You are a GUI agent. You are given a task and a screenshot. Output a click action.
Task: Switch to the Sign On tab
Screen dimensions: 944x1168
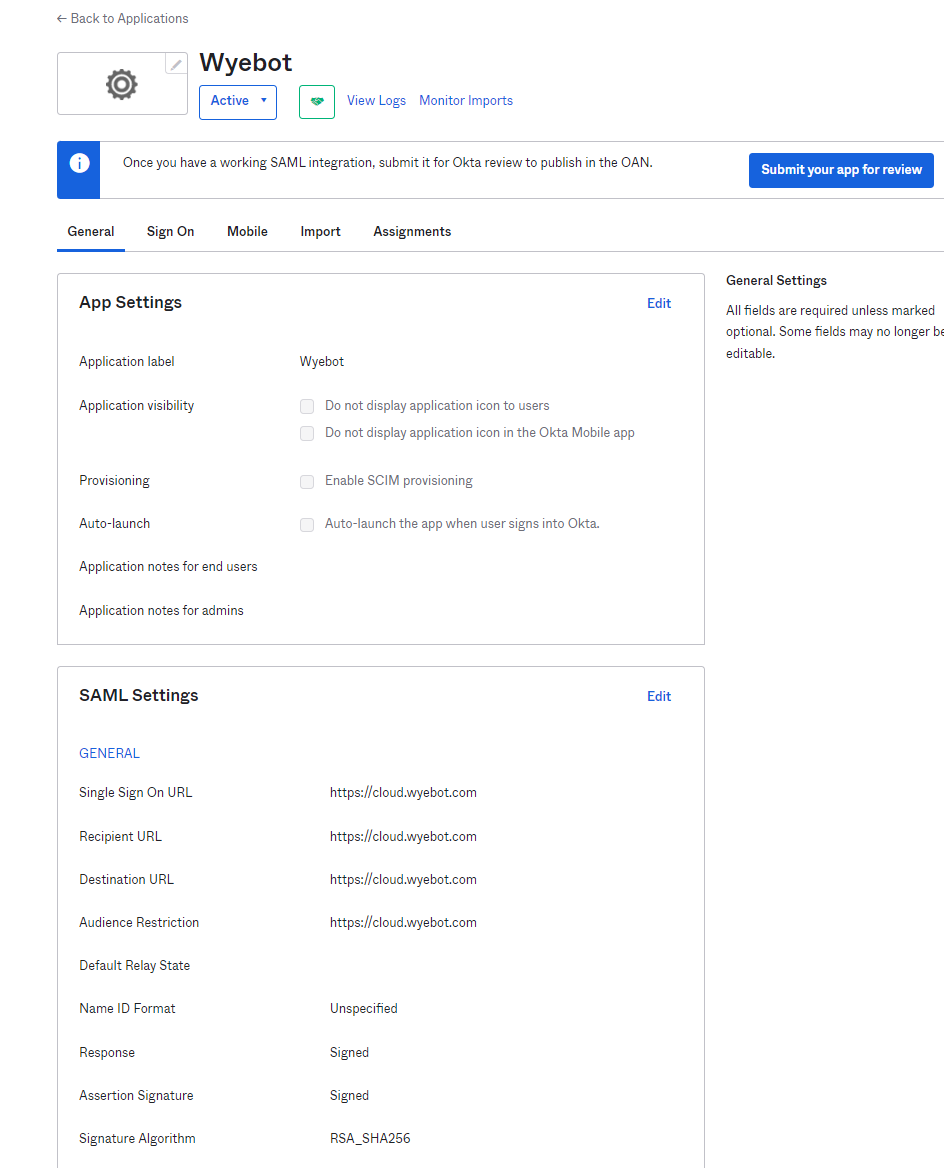click(171, 232)
